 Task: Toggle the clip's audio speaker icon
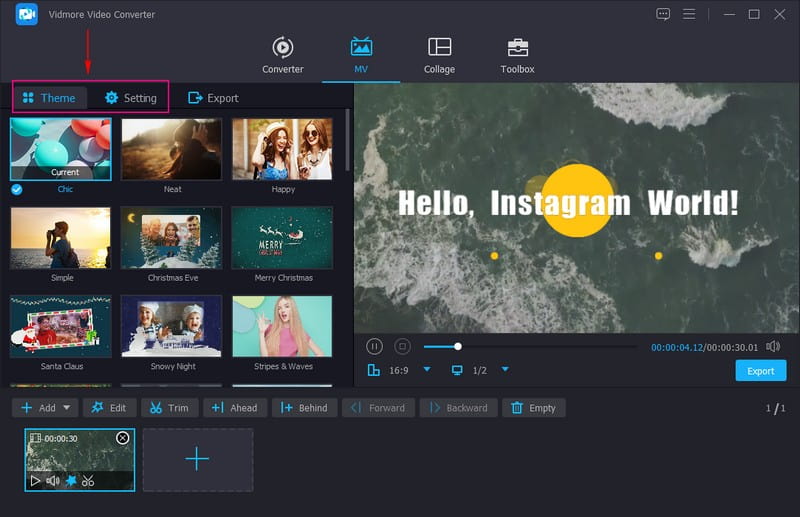(53, 481)
